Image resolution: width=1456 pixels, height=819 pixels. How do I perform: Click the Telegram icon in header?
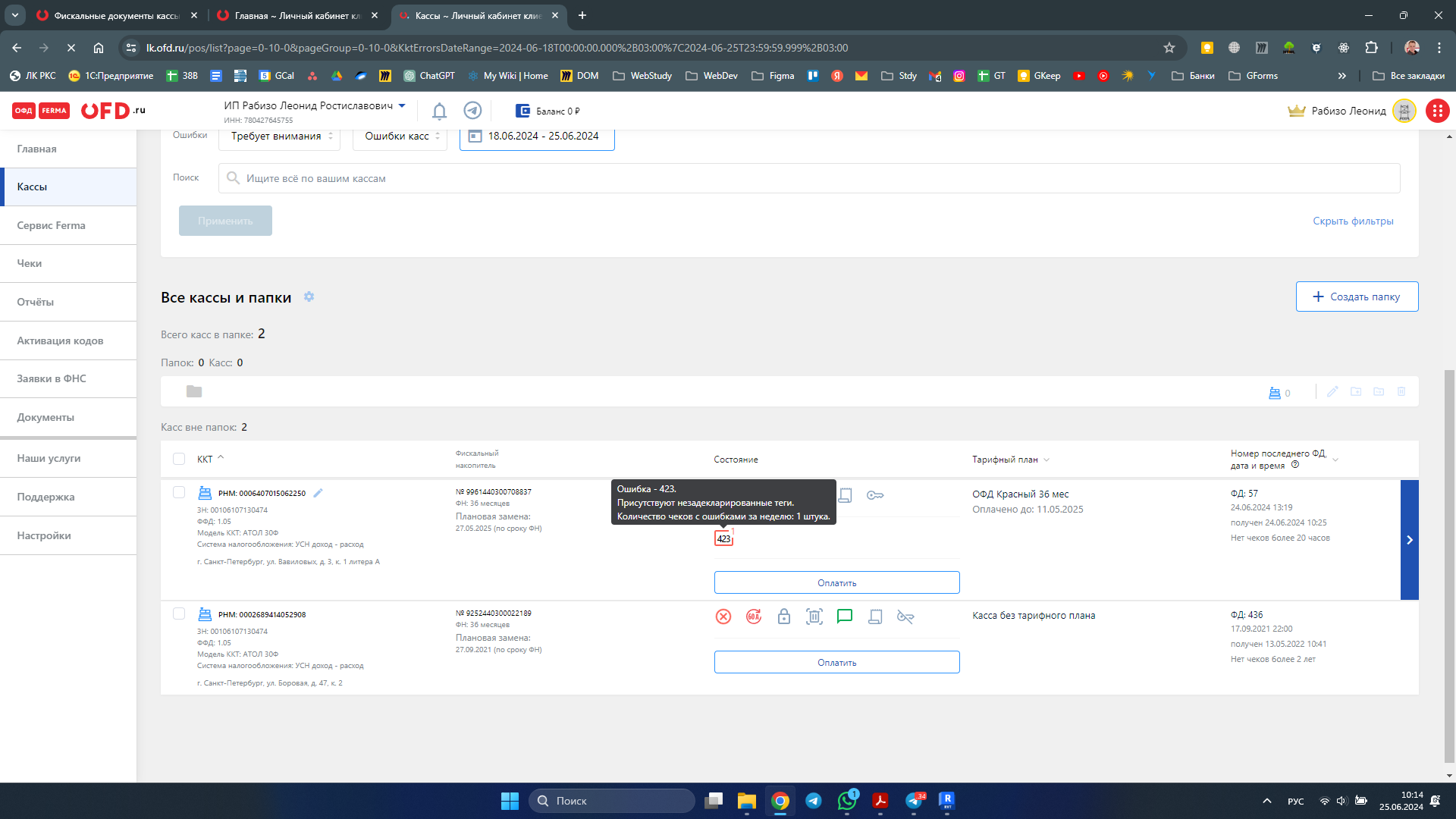coord(472,111)
